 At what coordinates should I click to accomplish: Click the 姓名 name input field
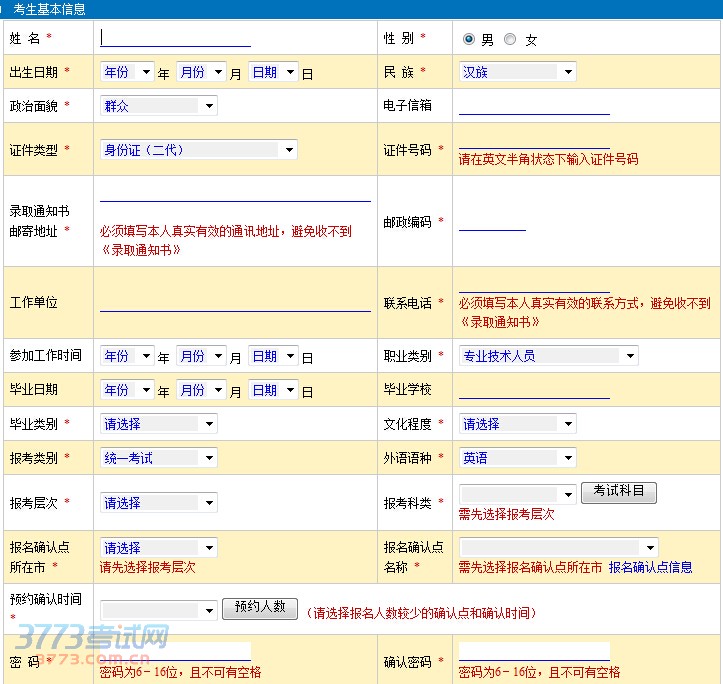(175, 37)
